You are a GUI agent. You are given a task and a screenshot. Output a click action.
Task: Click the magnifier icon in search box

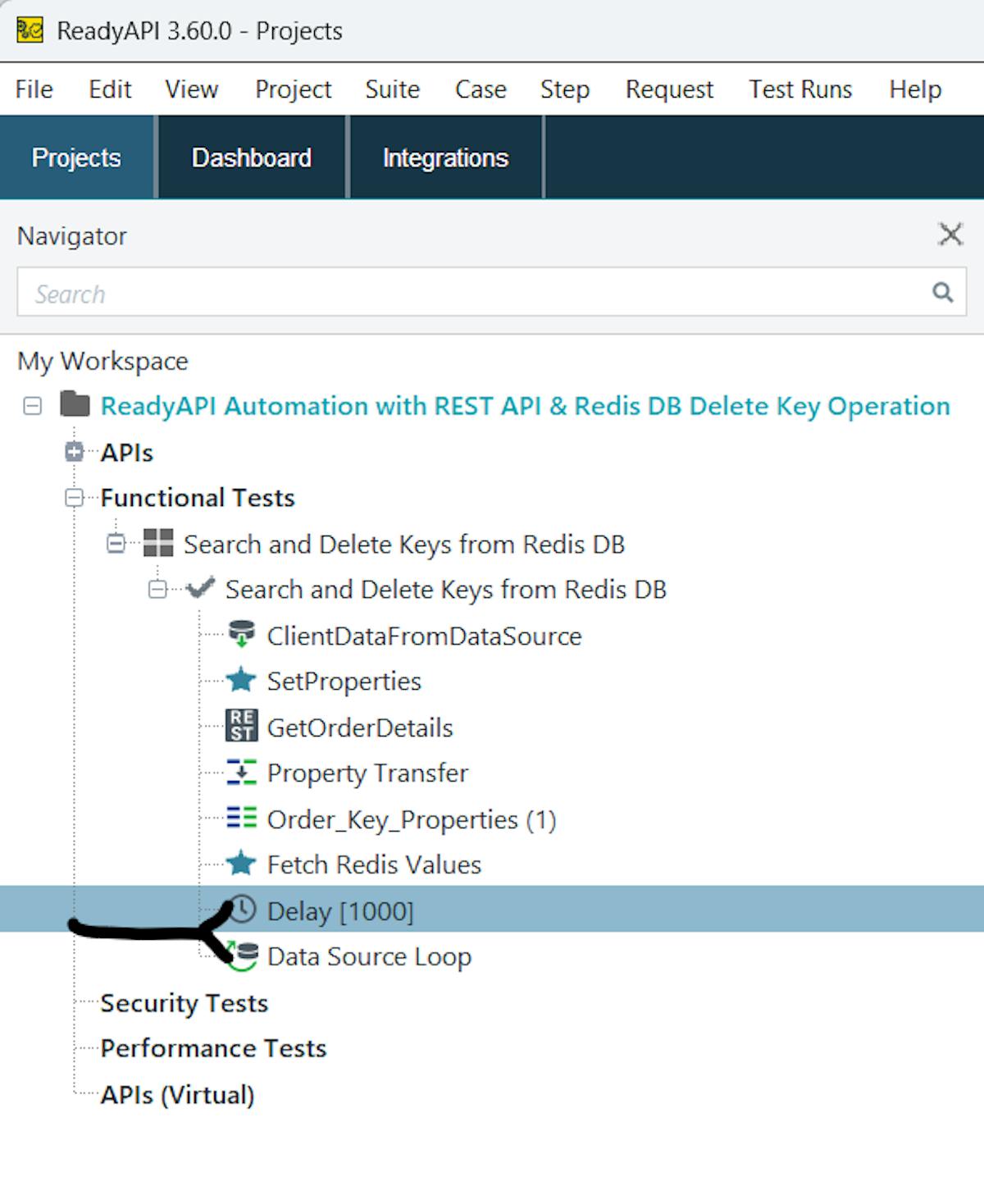point(943,292)
